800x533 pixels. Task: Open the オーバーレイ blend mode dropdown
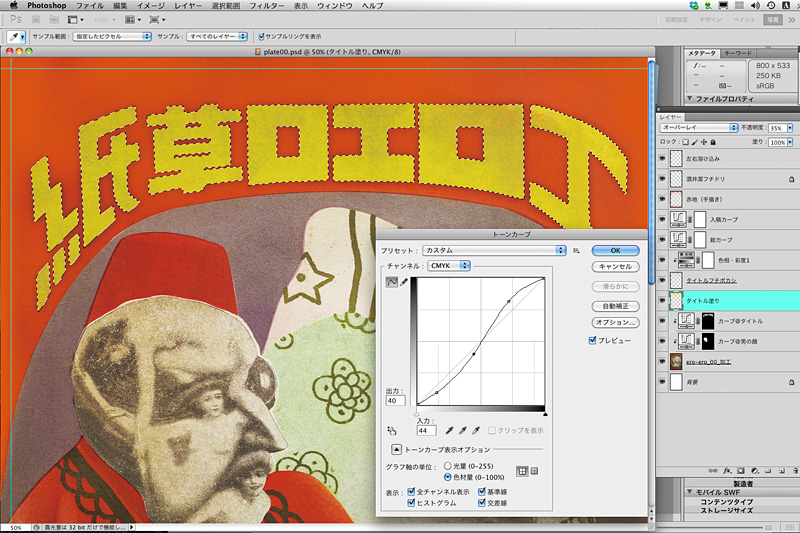[x=698, y=128]
